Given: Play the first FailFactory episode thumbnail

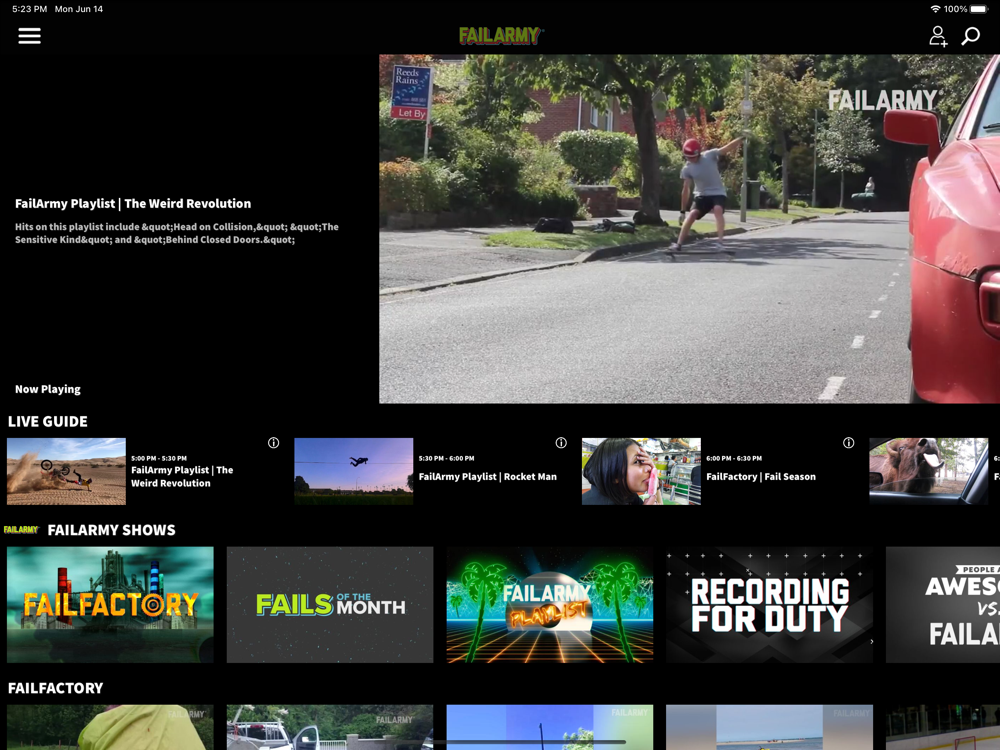Looking at the screenshot, I should [x=110, y=727].
